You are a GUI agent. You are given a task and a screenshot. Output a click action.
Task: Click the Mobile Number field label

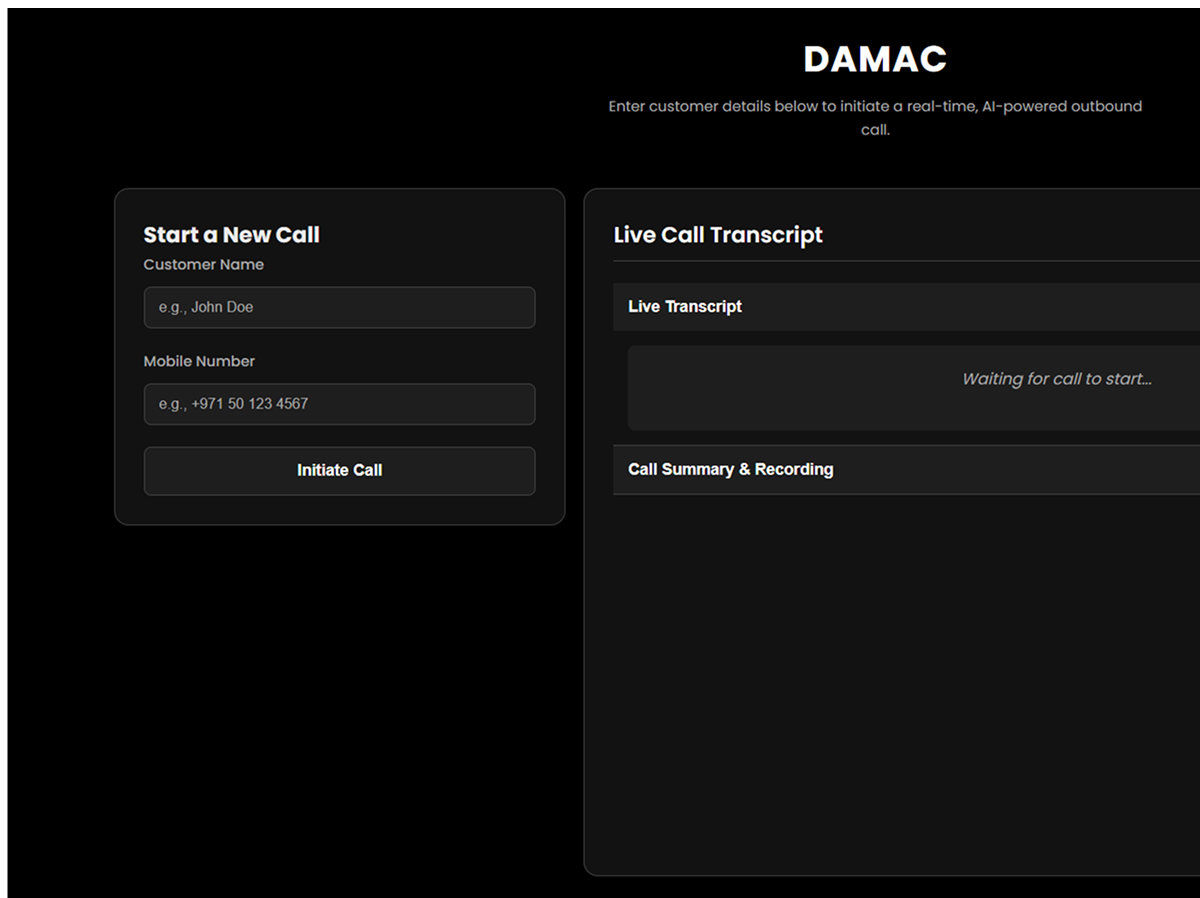(x=199, y=361)
